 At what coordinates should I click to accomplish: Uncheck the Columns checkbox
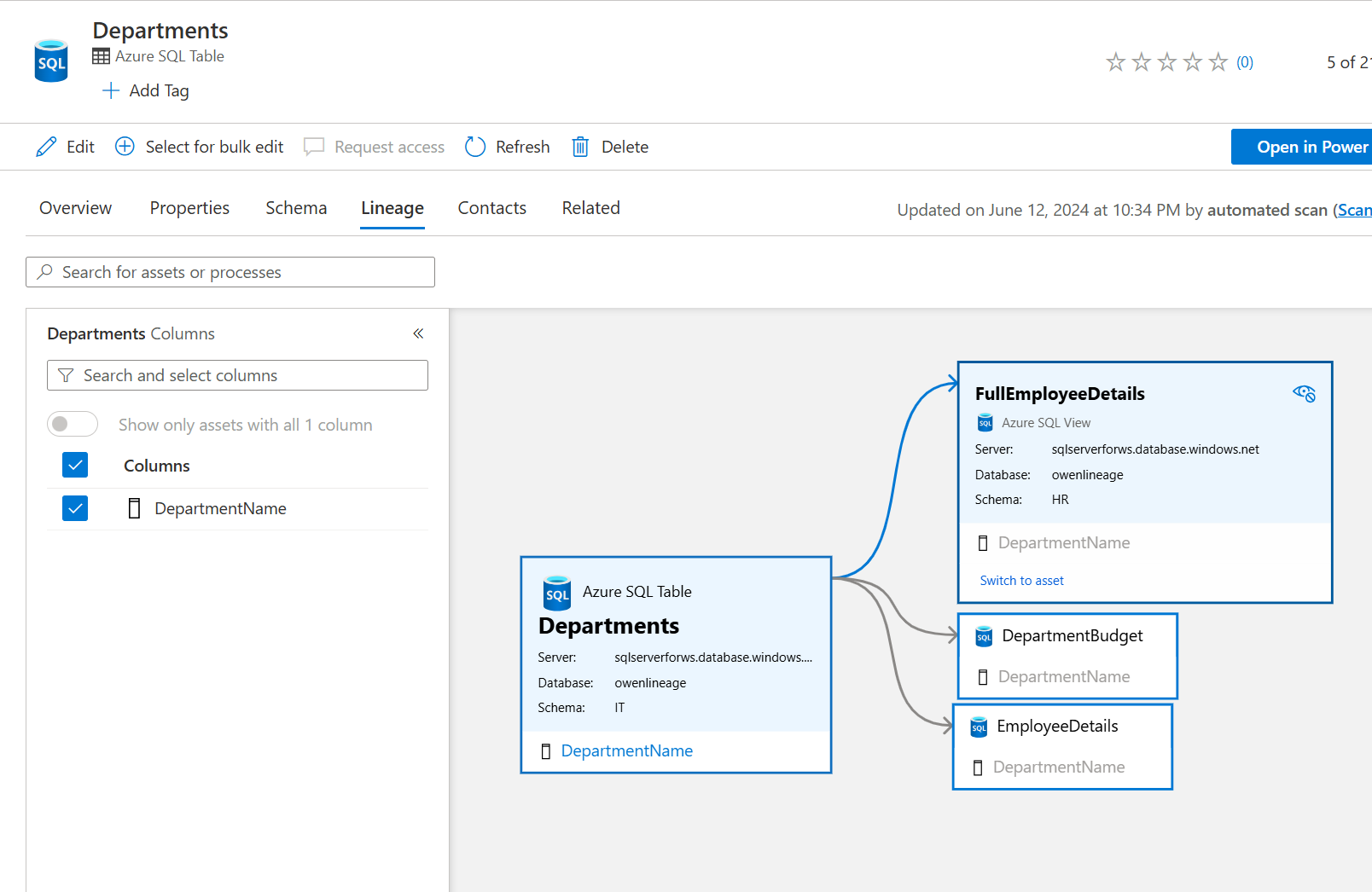[75, 465]
